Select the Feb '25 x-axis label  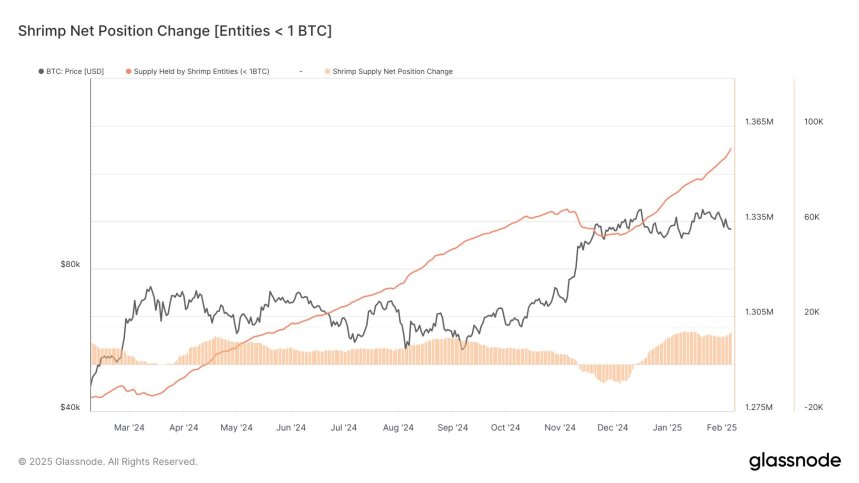click(721, 427)
